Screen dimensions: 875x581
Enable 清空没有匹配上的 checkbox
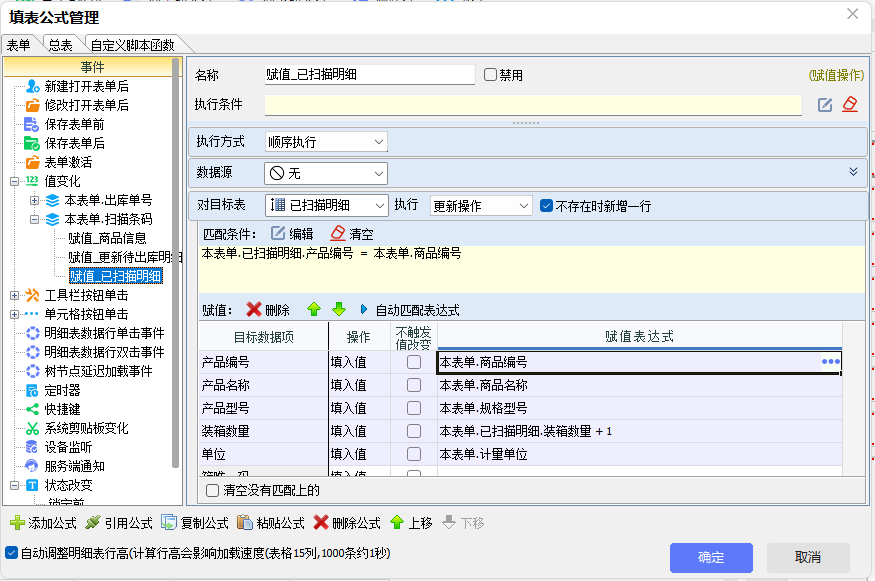(x=213, y=491)
